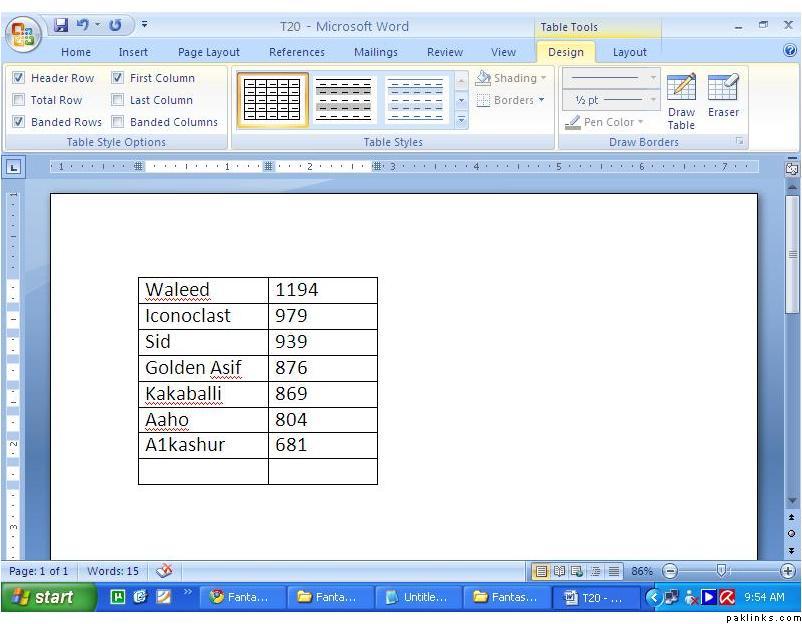Uncheck the Header Row checkbox

19,78
